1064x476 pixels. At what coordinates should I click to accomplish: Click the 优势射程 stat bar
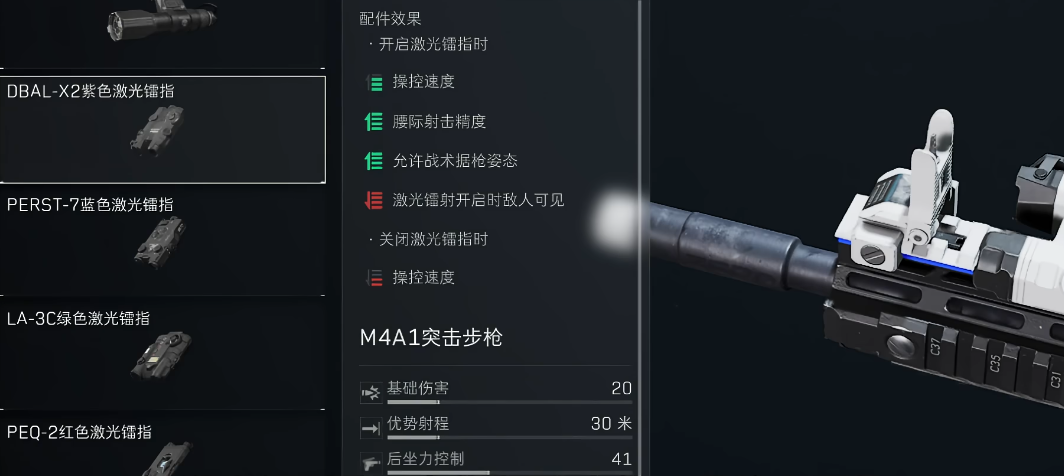(x=509, y=437)
